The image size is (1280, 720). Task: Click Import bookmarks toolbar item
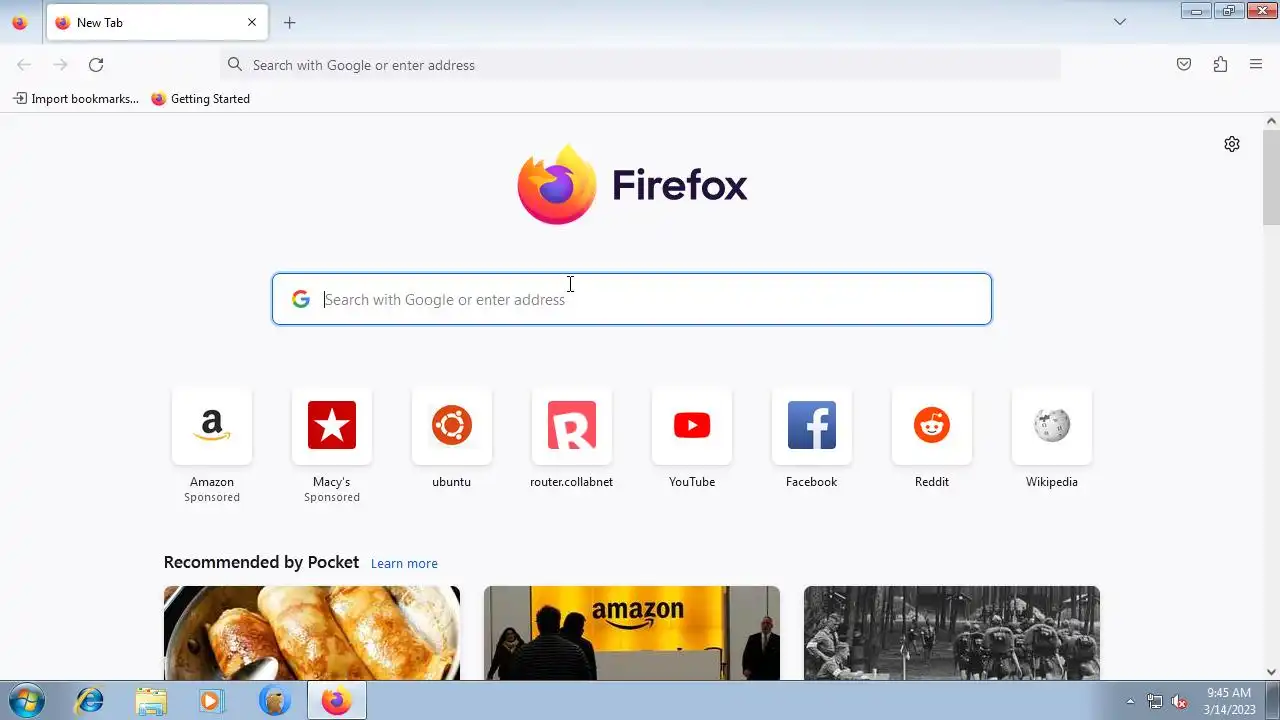tap(76, 99)
